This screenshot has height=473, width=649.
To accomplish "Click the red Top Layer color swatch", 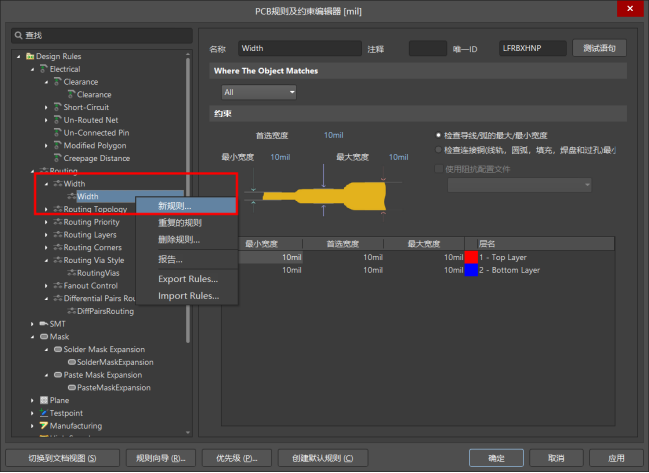I will [x=471, y=258].
